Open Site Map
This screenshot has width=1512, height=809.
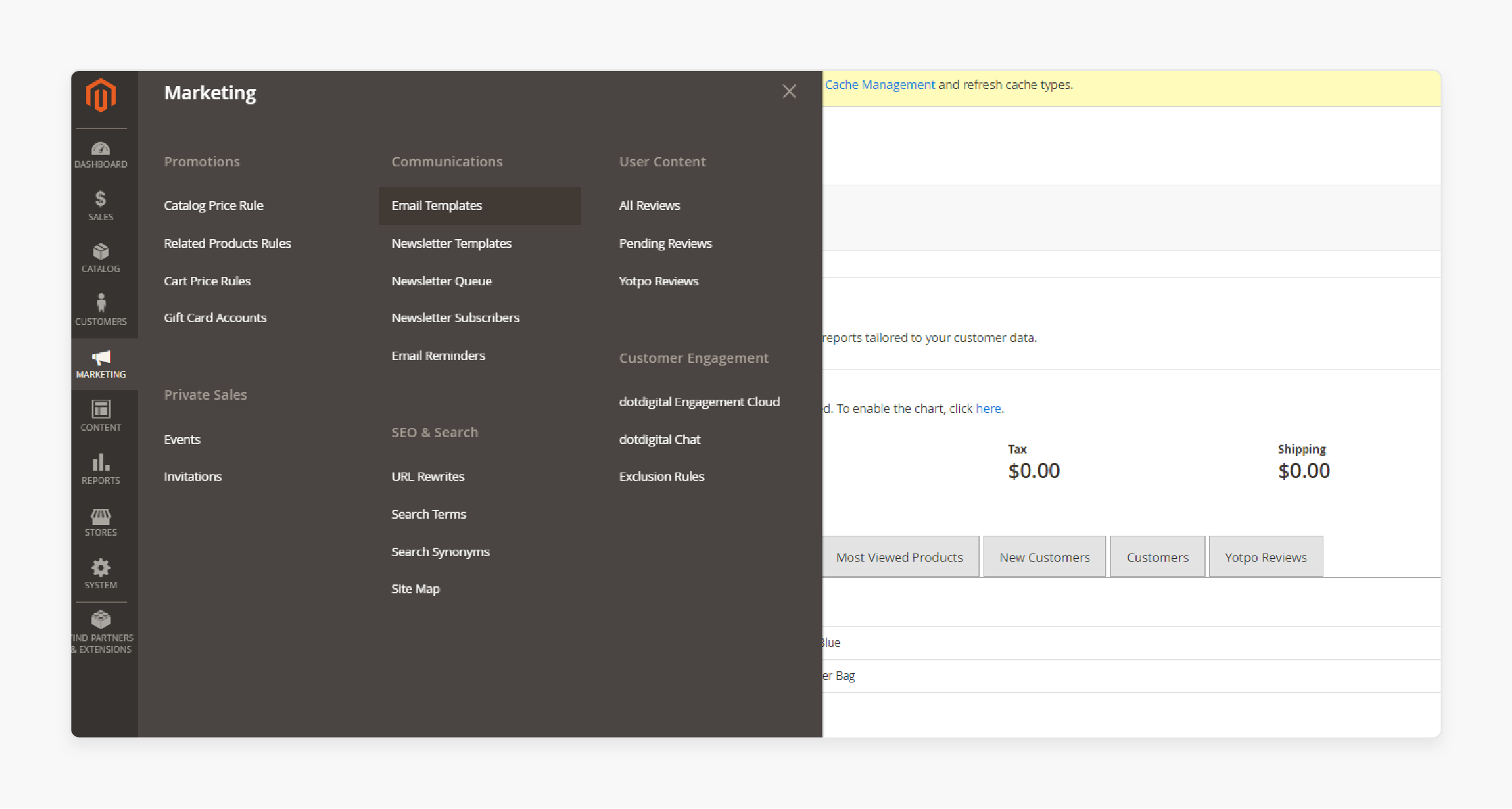pos(415,589)
